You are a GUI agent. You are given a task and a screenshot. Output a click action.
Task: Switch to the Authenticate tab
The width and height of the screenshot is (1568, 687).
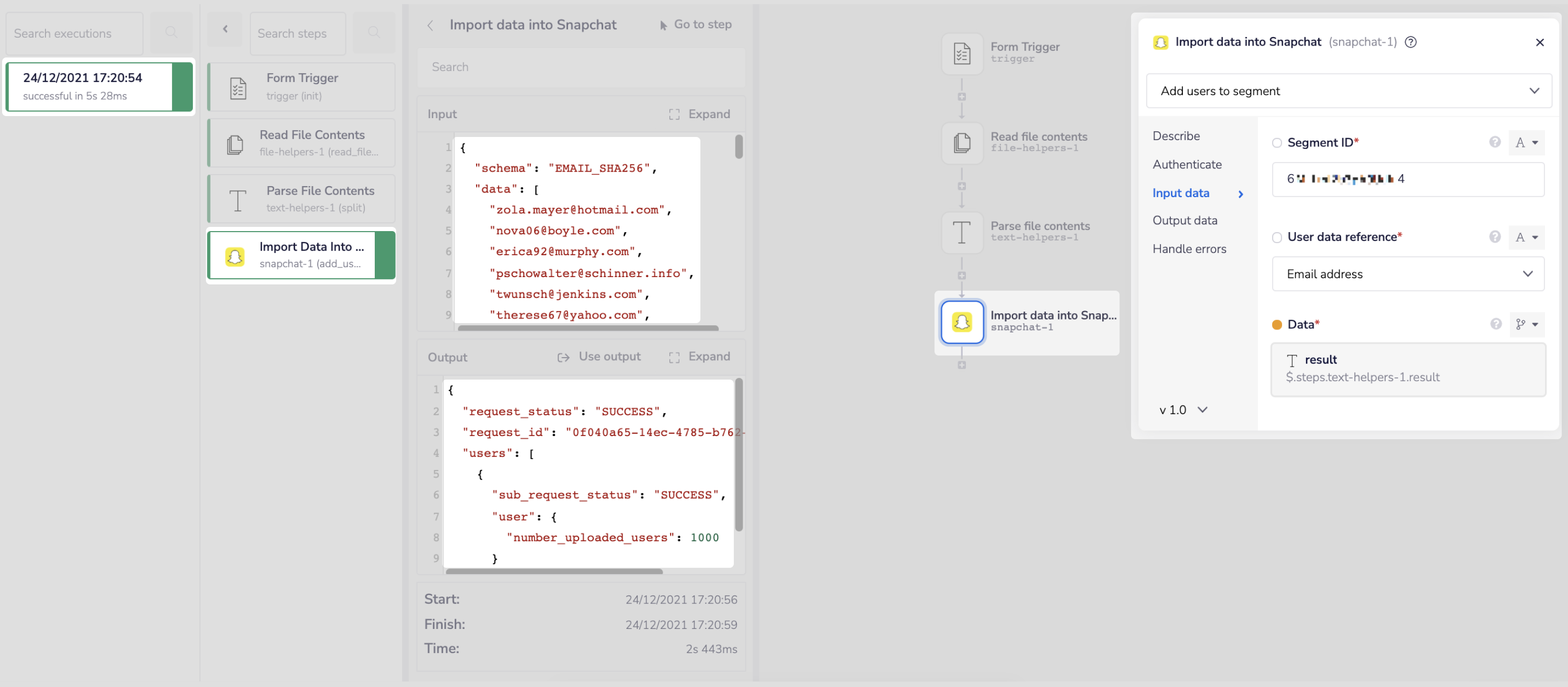point(1186,165)
